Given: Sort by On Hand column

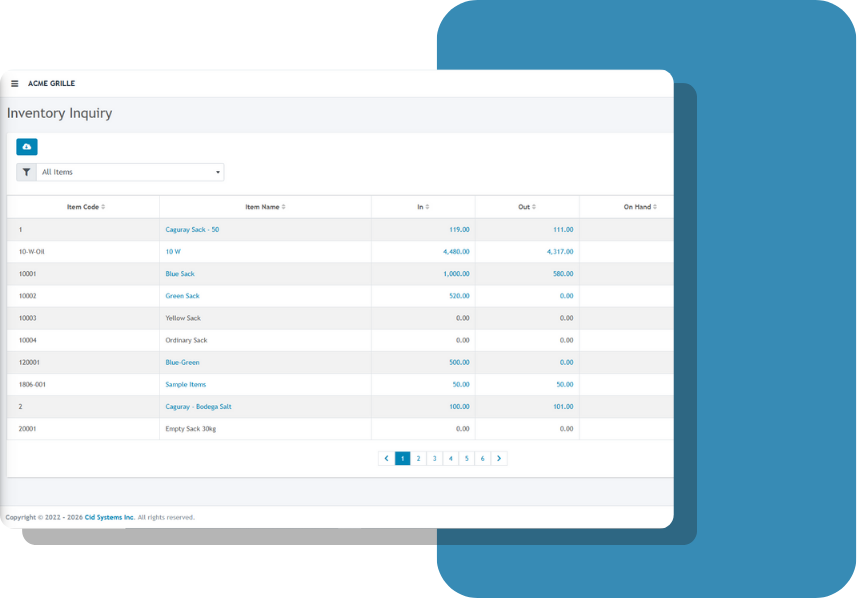Looking at the screenshot, I should tap(640, 207).
